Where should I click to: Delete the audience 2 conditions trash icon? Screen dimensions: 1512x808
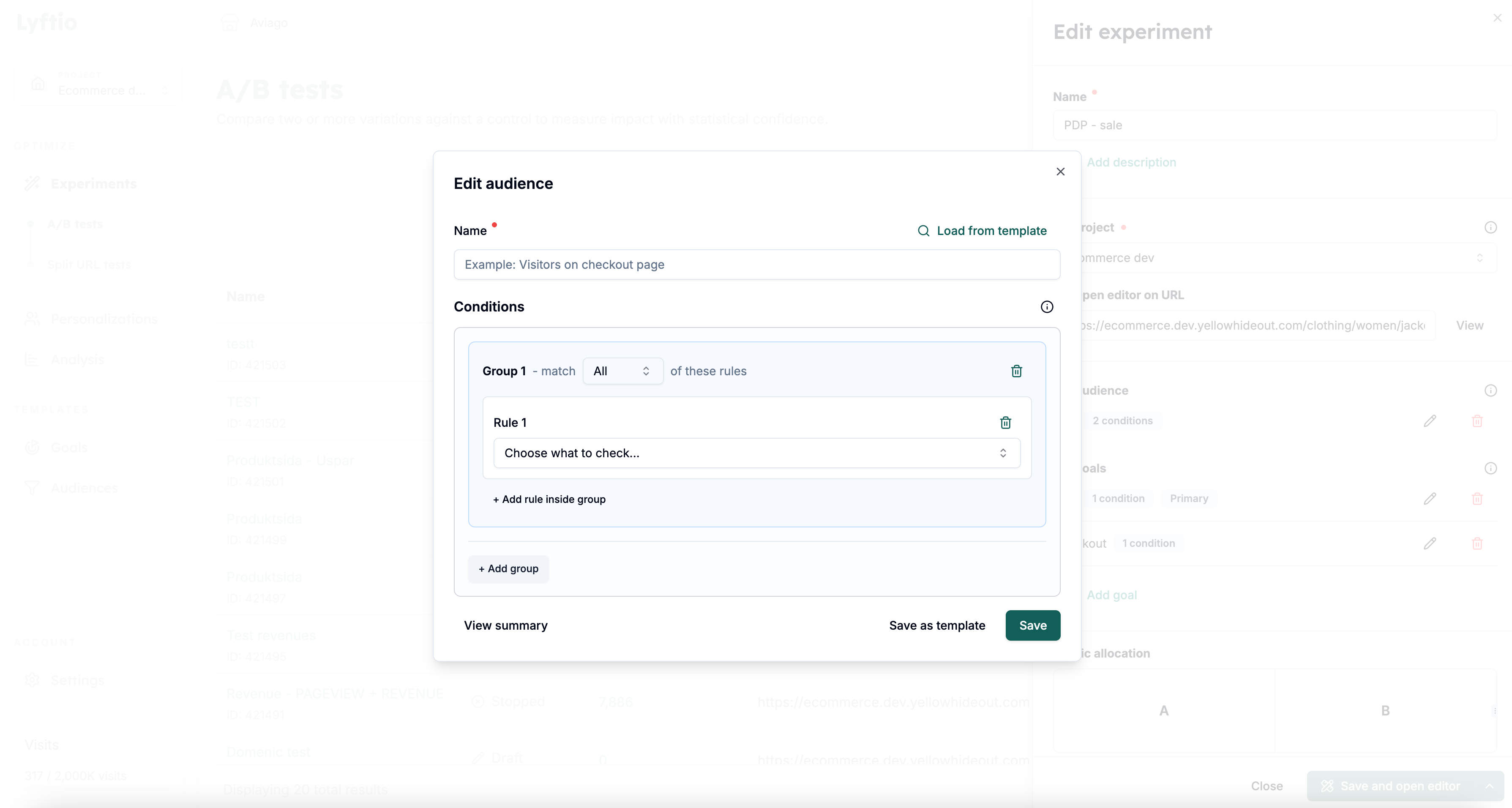[x=1477, y=421]
